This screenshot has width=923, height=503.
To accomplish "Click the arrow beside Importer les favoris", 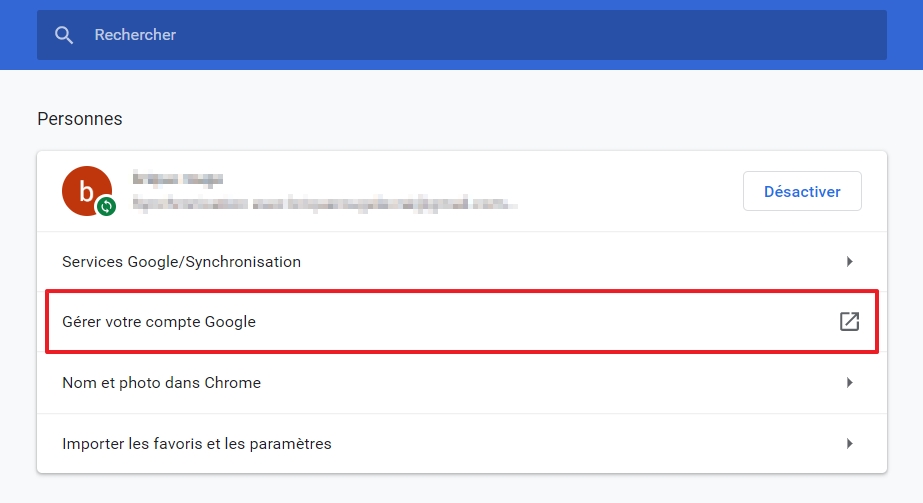I will point(849,443).
